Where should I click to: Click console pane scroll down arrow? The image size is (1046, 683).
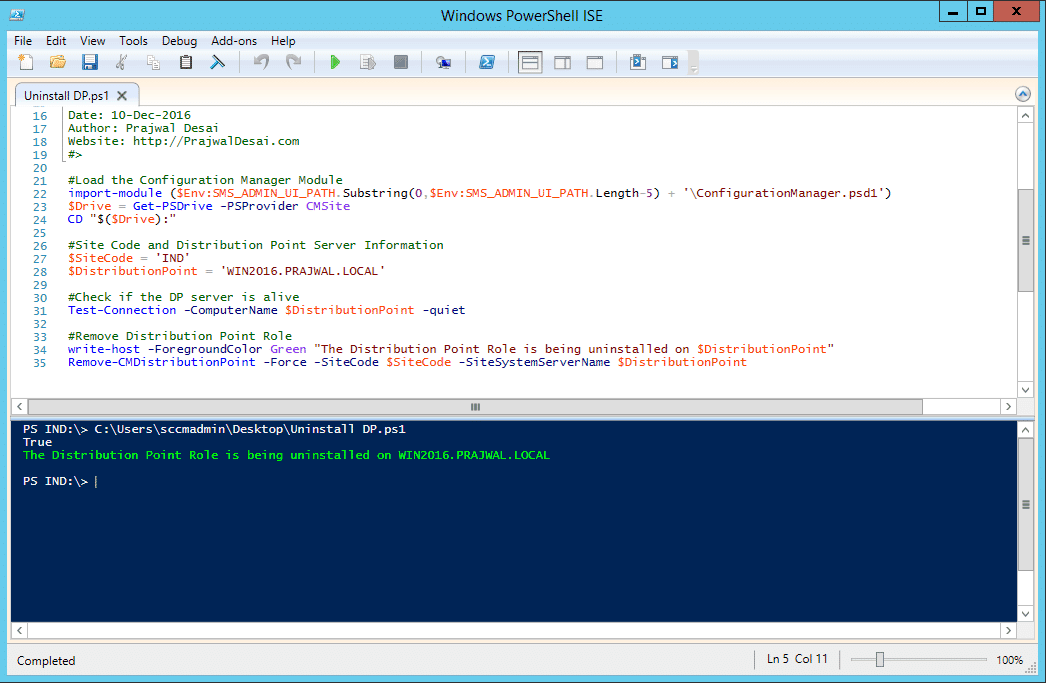click(x=1025, y=614)
